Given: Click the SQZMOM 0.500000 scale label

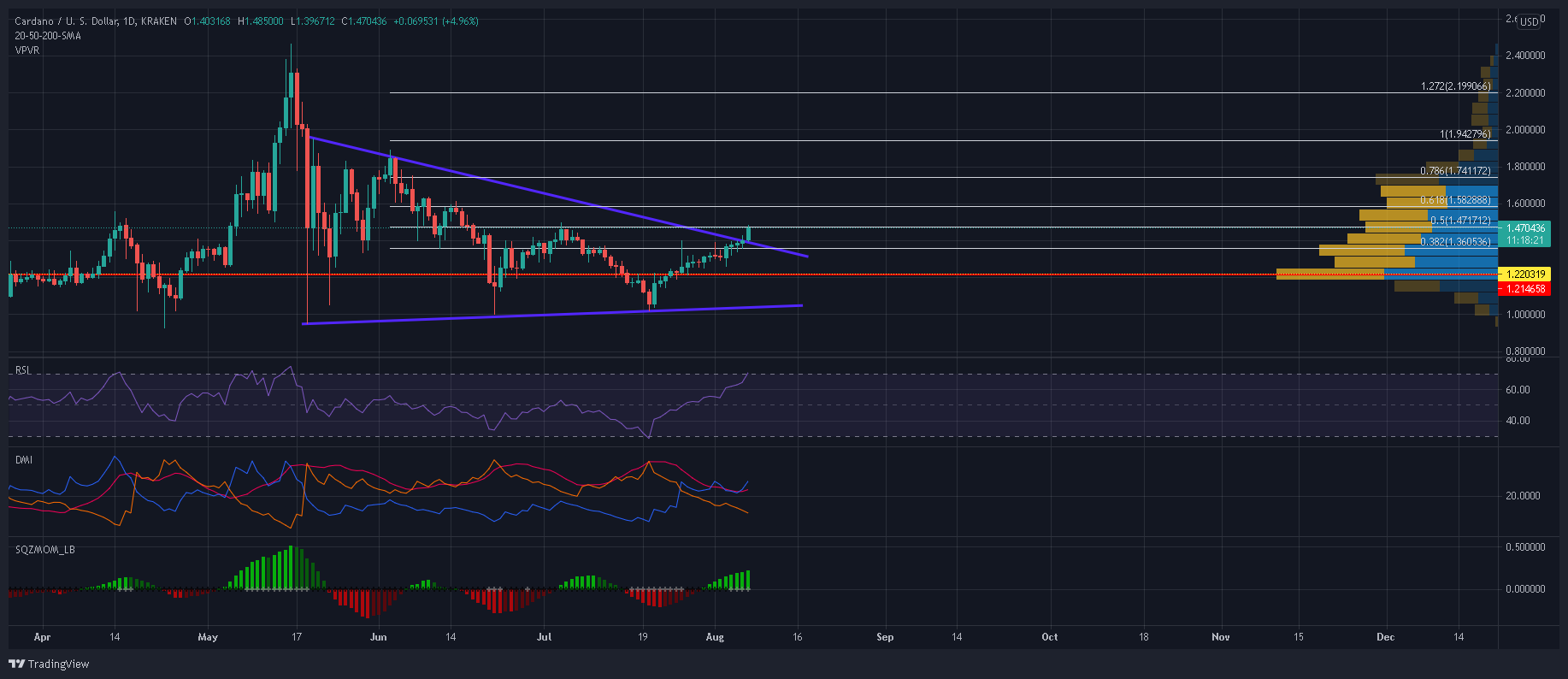Looking at the screenshot, I should [x=1525, y=547].
